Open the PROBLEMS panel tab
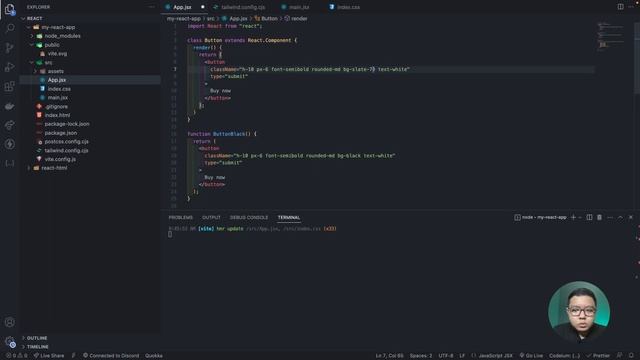Viewport: 640px width, 360px height. 180,217
